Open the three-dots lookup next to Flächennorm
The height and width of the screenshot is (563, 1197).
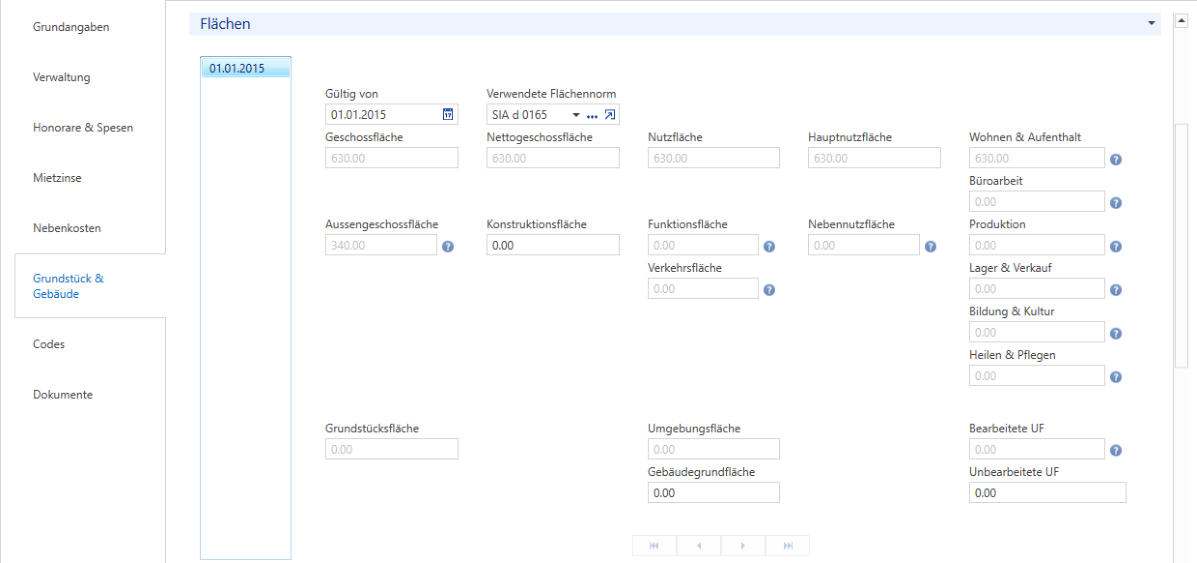coord(592,115)
